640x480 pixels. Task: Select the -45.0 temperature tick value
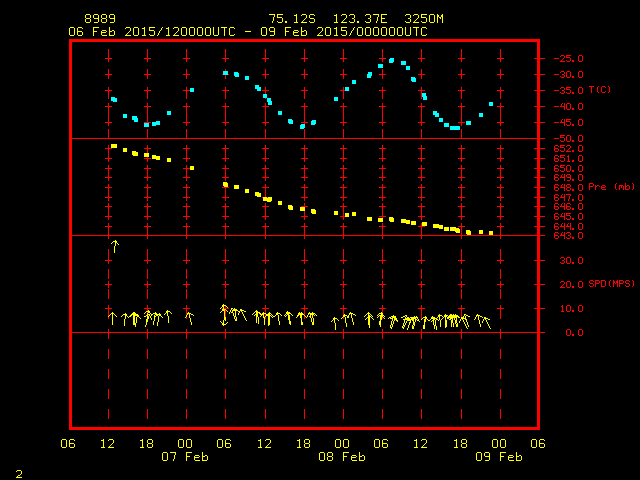pyautogui.click(x=569, y=122)
